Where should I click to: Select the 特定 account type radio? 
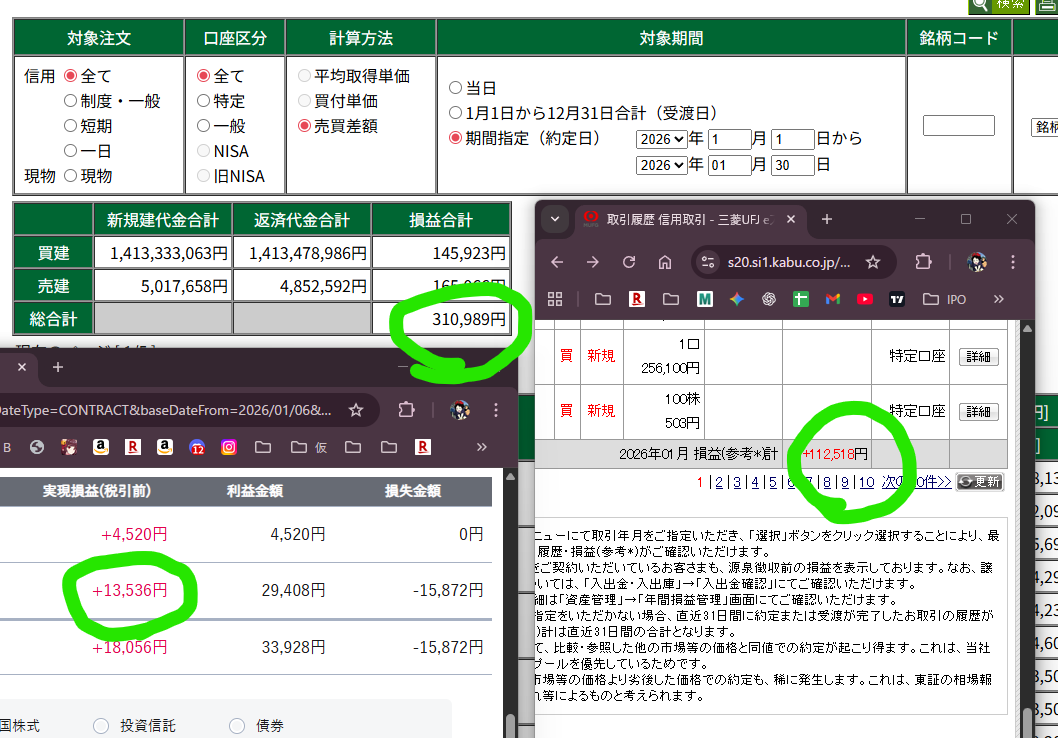(204, 101)
